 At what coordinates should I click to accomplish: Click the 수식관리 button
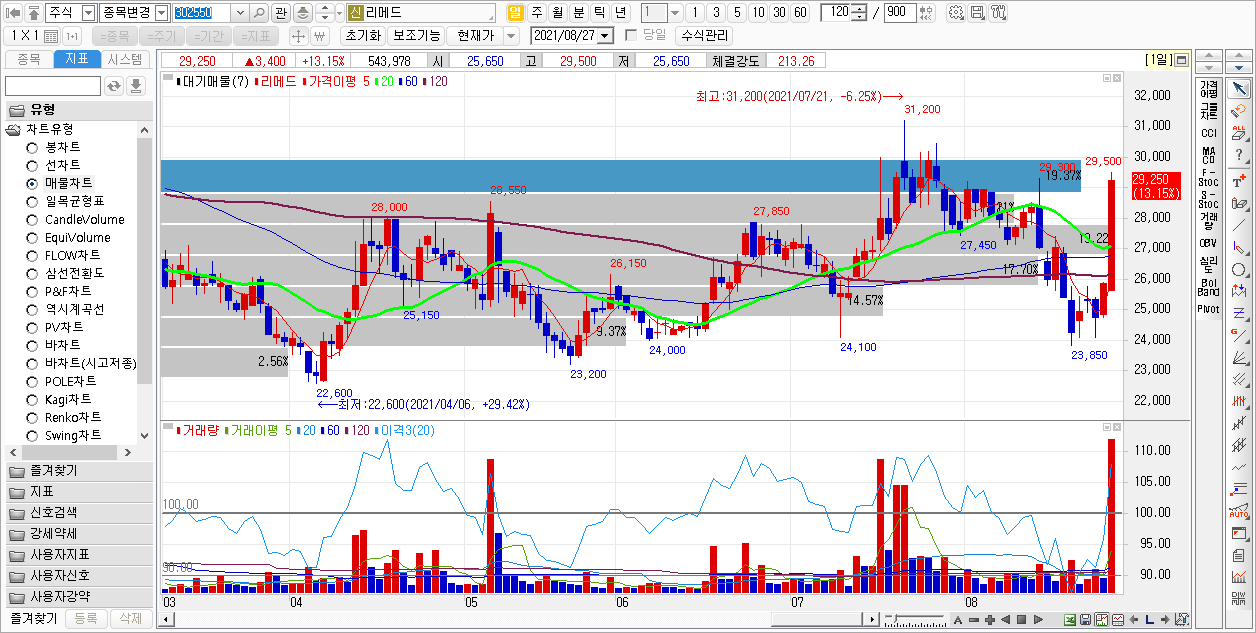click(x=705, y=36)
